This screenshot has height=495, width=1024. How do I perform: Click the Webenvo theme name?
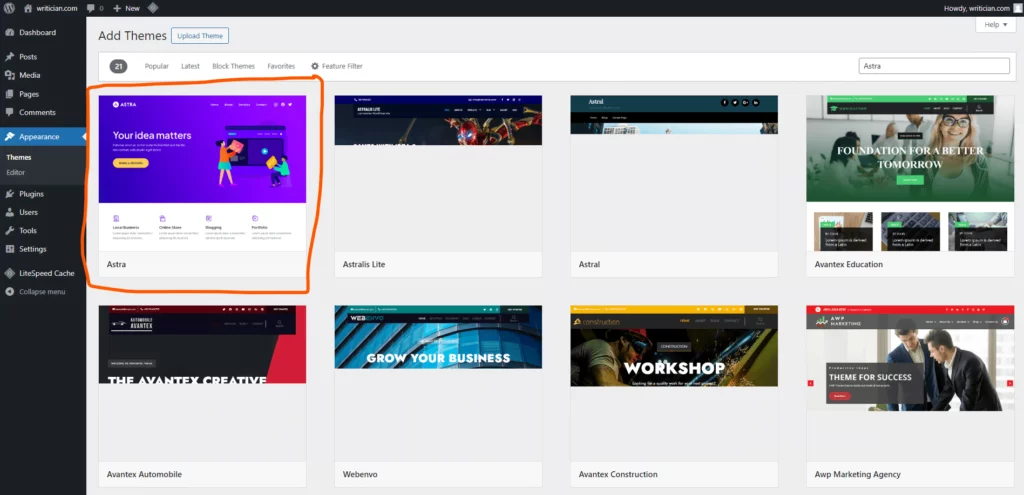tap(360, 474)
